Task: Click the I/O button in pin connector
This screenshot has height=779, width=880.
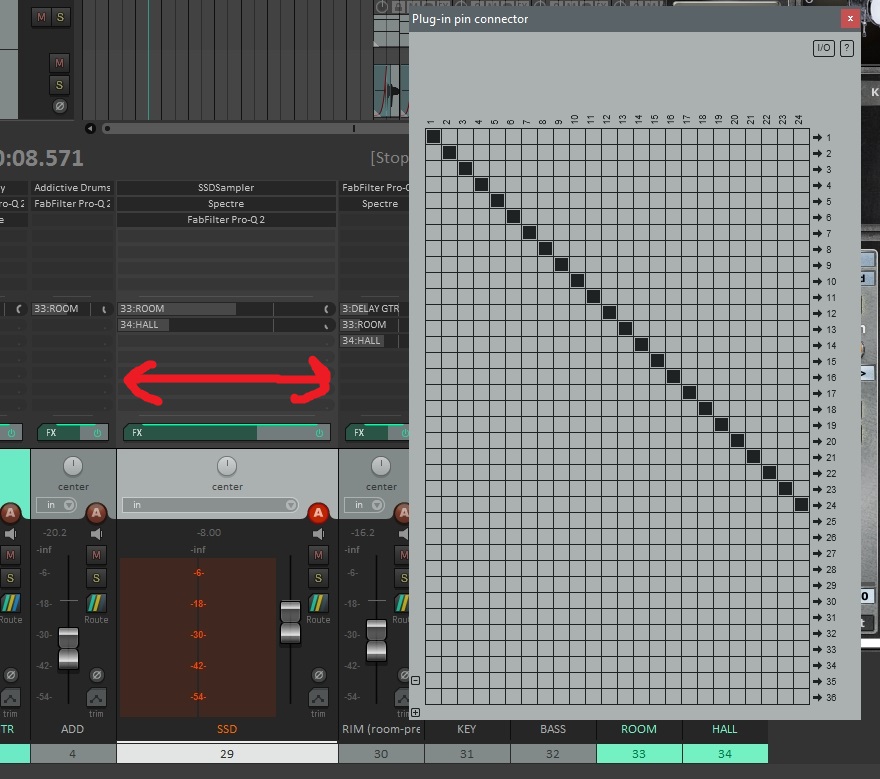Action: [823, 48]
